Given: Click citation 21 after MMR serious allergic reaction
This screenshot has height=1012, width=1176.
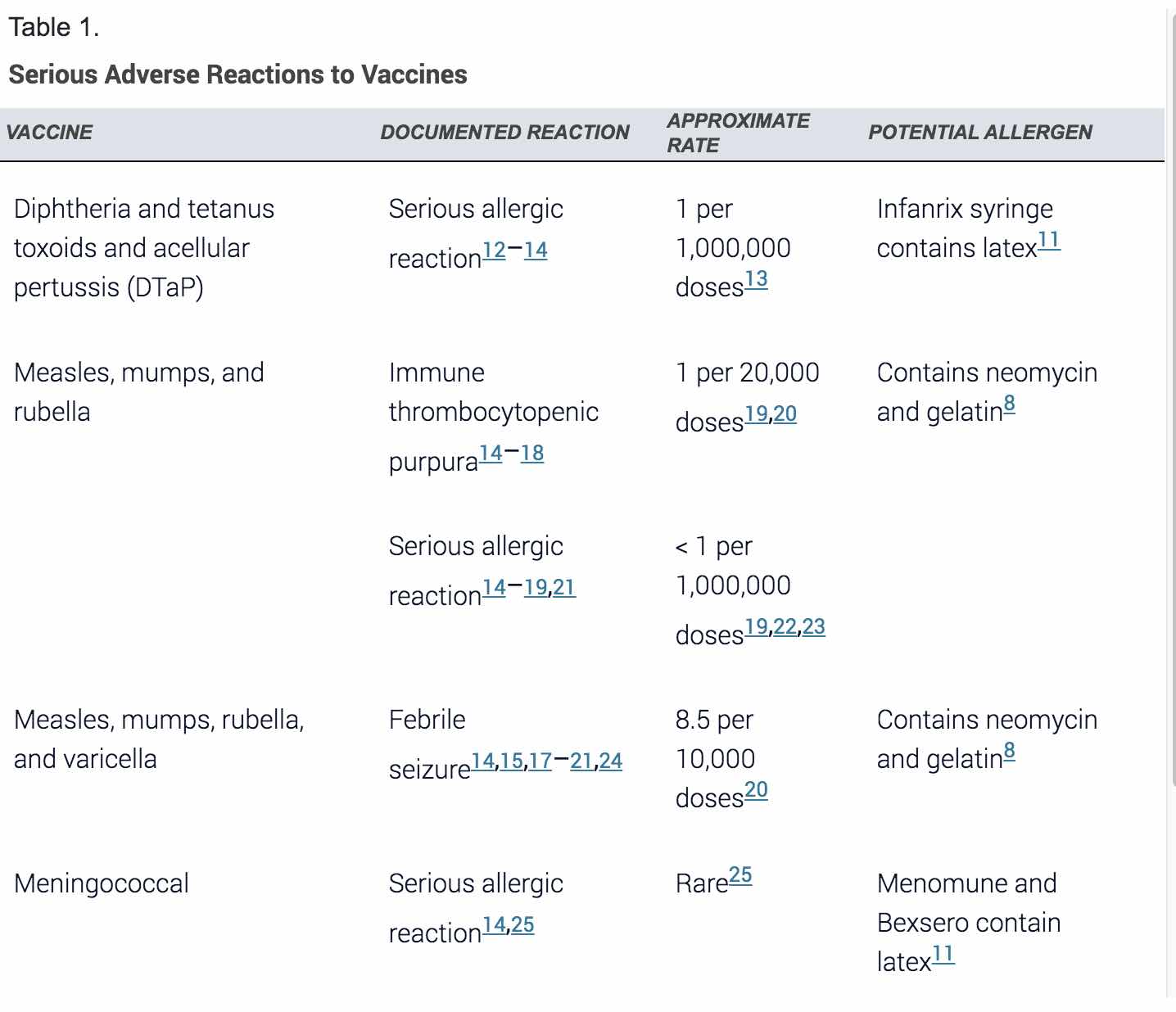Looking at the screenshot, I should click(x=563, y=587).
